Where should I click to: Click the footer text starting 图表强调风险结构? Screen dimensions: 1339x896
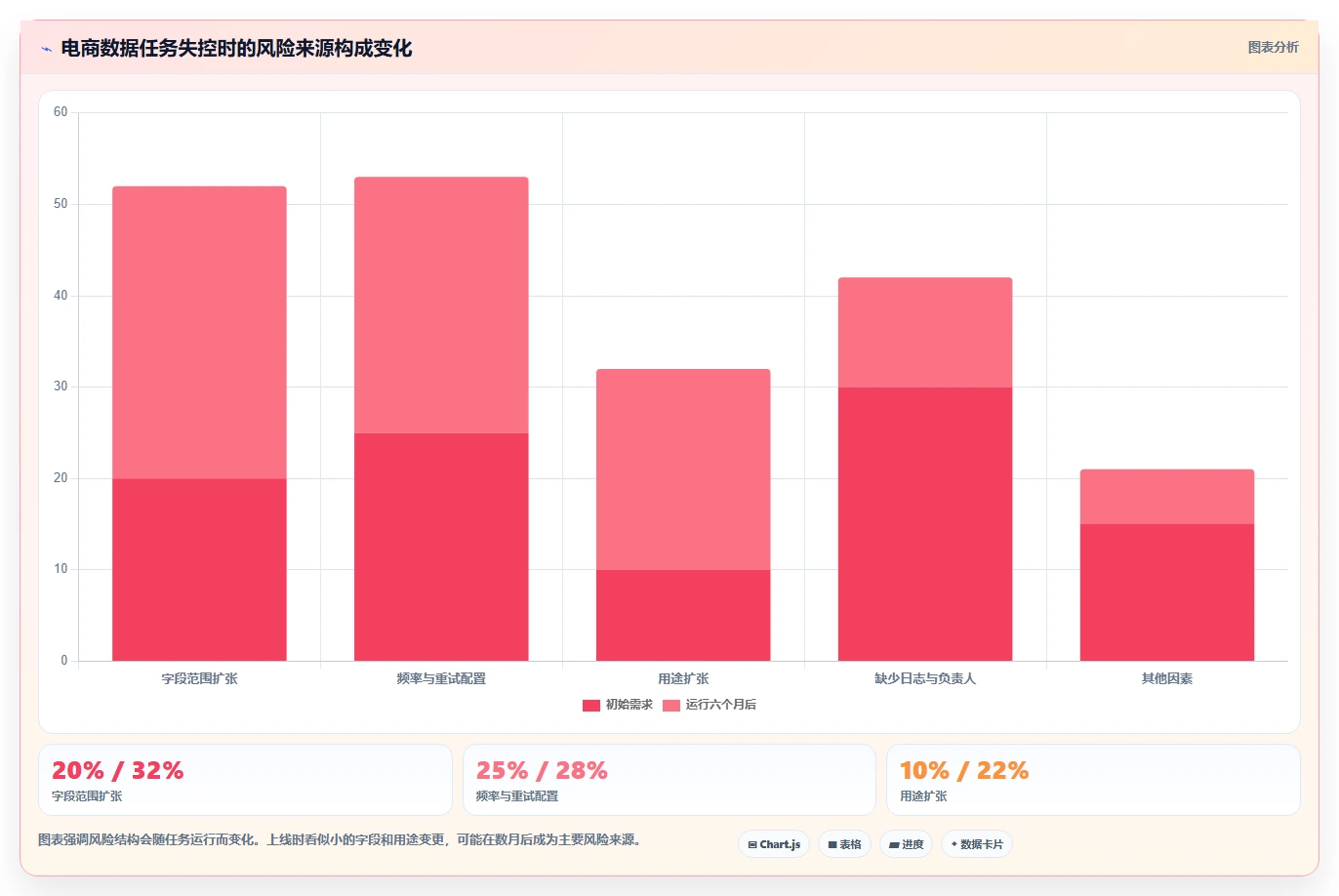pos(343,840)
